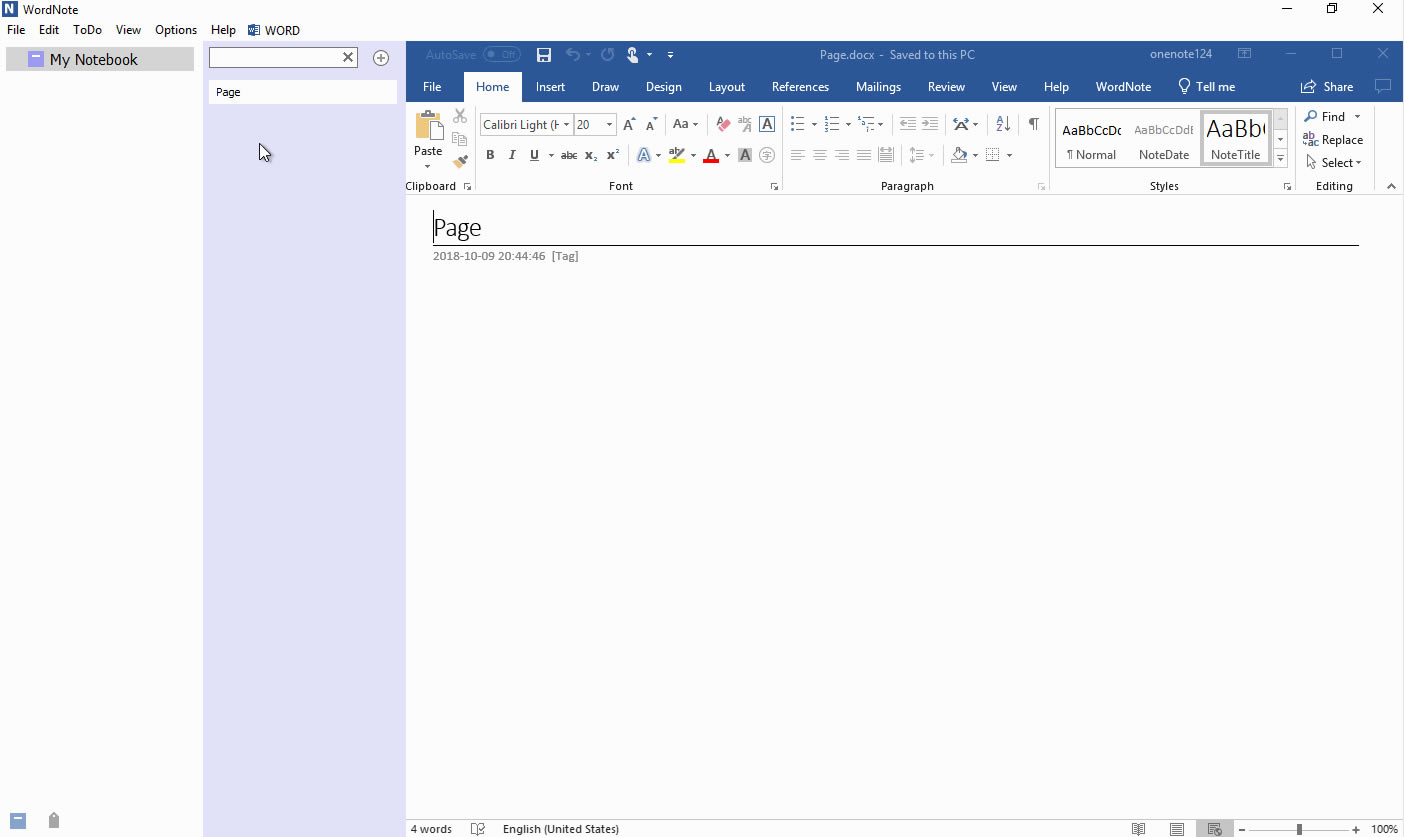
Task: Show paragraph marks with pilcrow icon
Action: tap(1033, 125)
